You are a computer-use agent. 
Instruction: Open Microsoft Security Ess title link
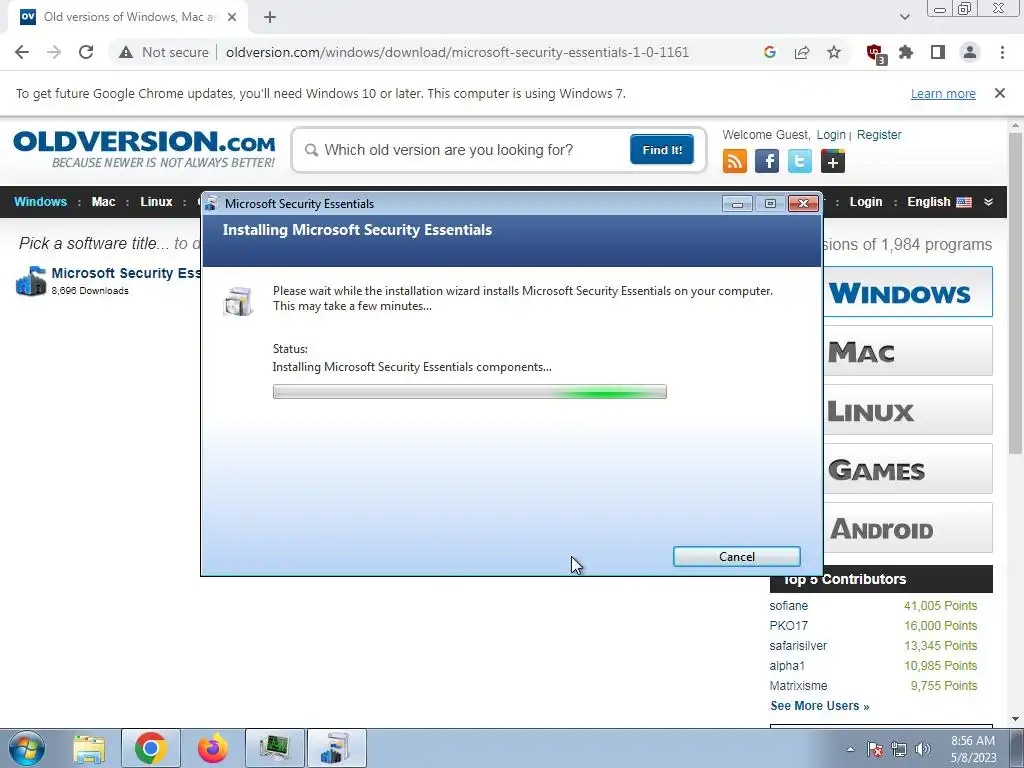(126, 273)
